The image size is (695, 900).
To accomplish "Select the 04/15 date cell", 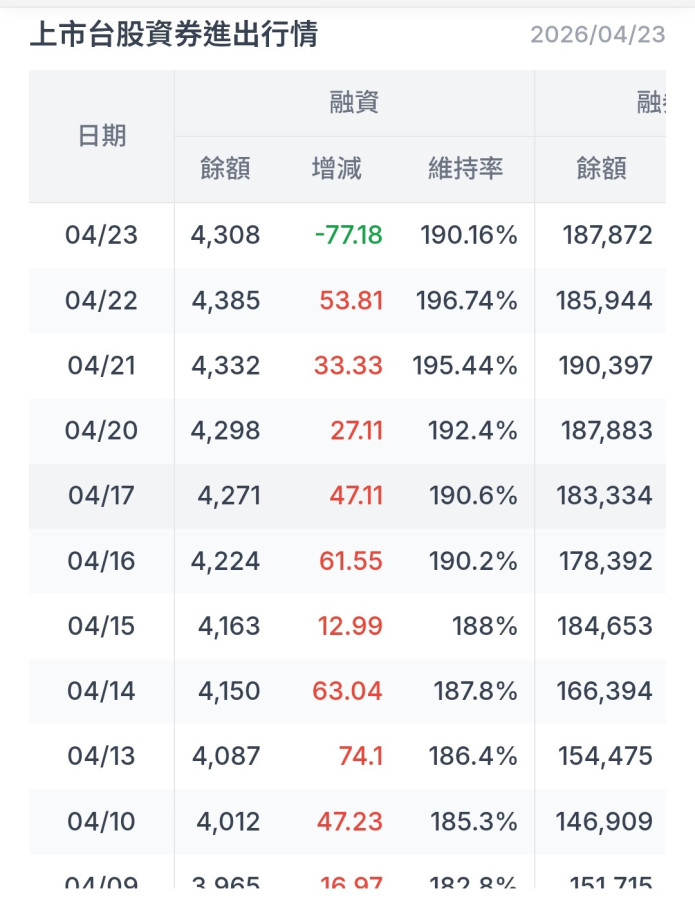I will [102, 626].
